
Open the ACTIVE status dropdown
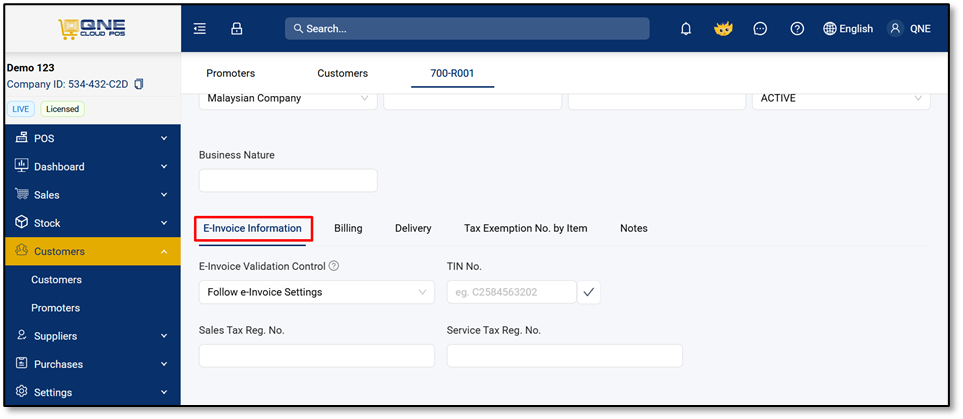click(x=841, y=100)
